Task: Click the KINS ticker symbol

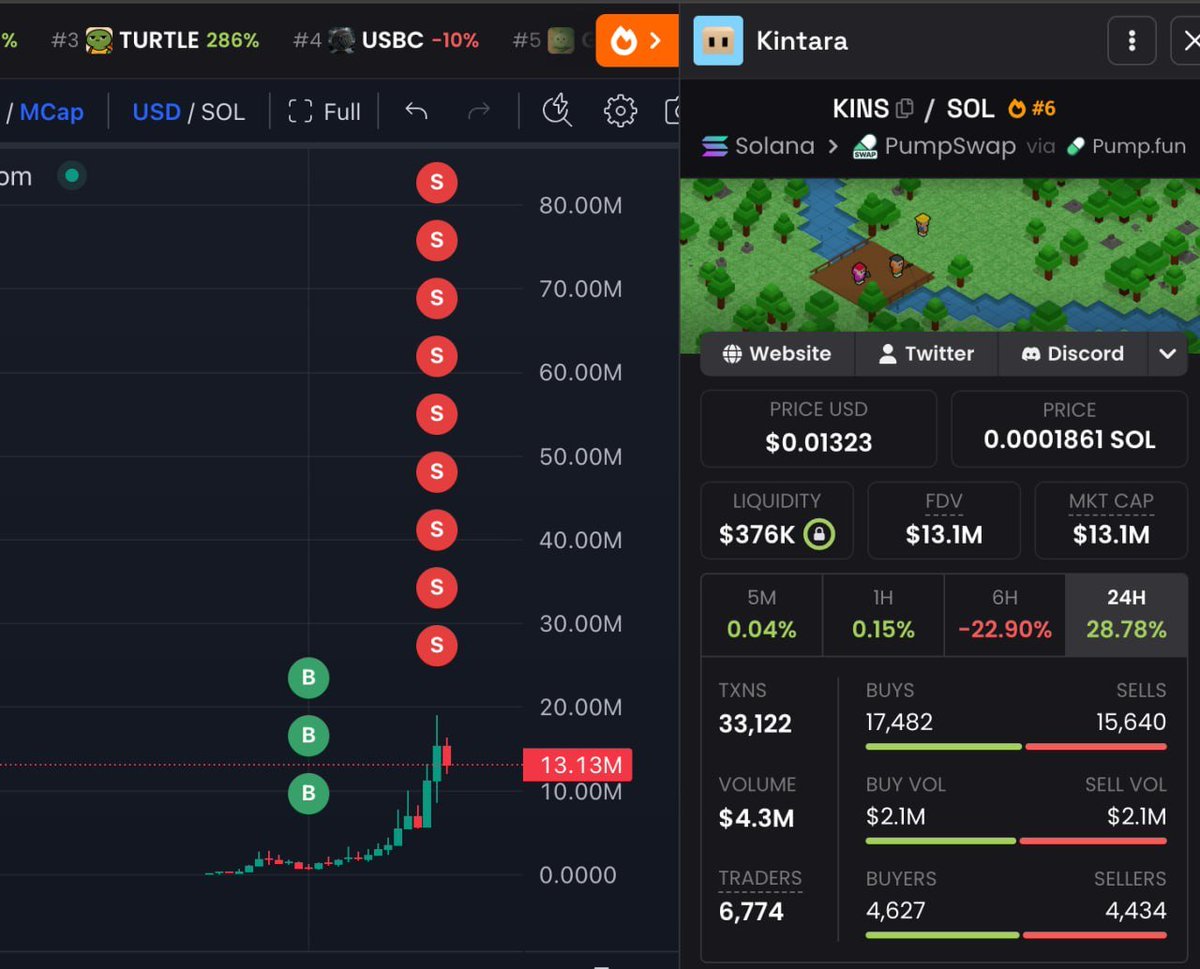Action: pos(861,108)
